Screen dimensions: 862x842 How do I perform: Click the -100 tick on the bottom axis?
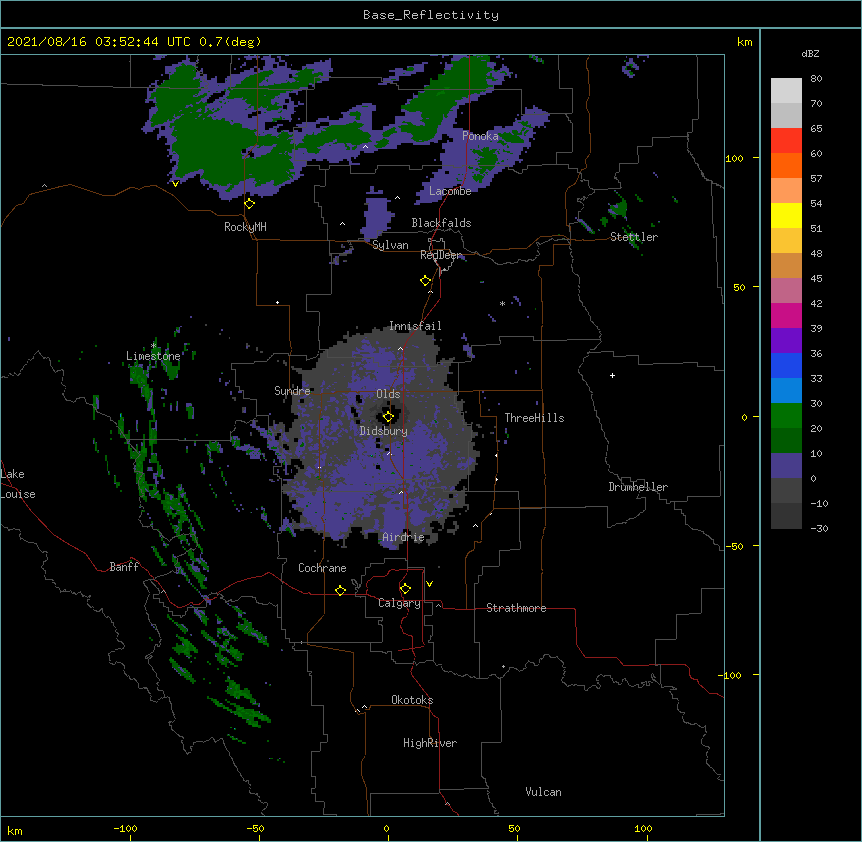coord(125,828)
